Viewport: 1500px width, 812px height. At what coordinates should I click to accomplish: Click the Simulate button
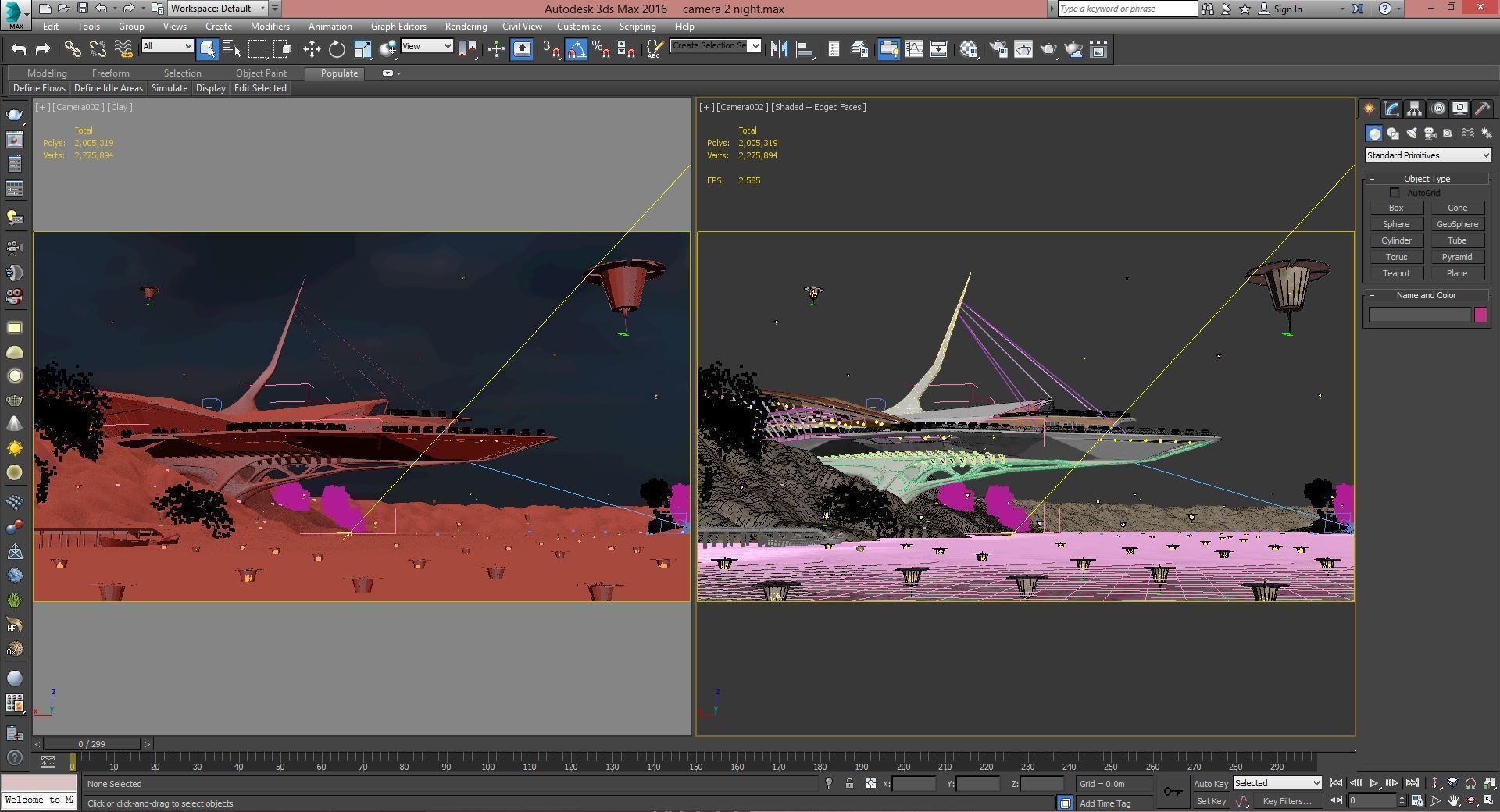(170, 88)
